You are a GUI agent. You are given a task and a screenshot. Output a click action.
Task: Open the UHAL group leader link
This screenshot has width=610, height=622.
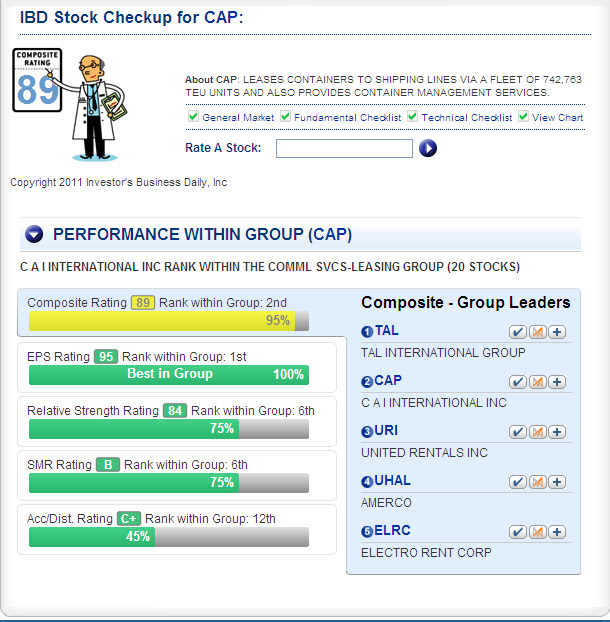[392, 480]
